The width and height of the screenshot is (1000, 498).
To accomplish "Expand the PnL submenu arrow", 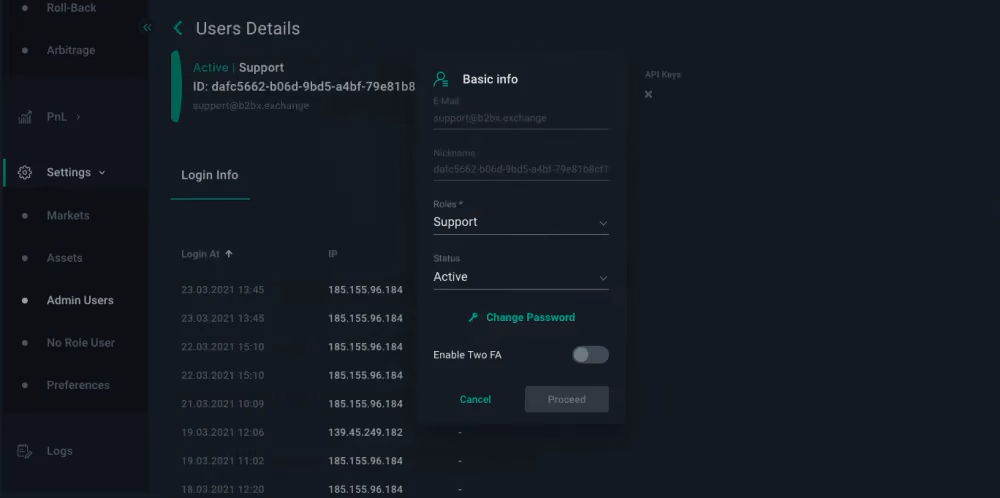I will coord(78,117).
